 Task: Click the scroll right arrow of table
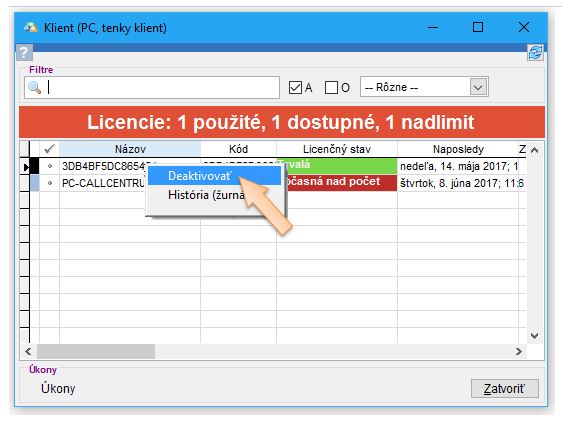[x=519, y=352]
